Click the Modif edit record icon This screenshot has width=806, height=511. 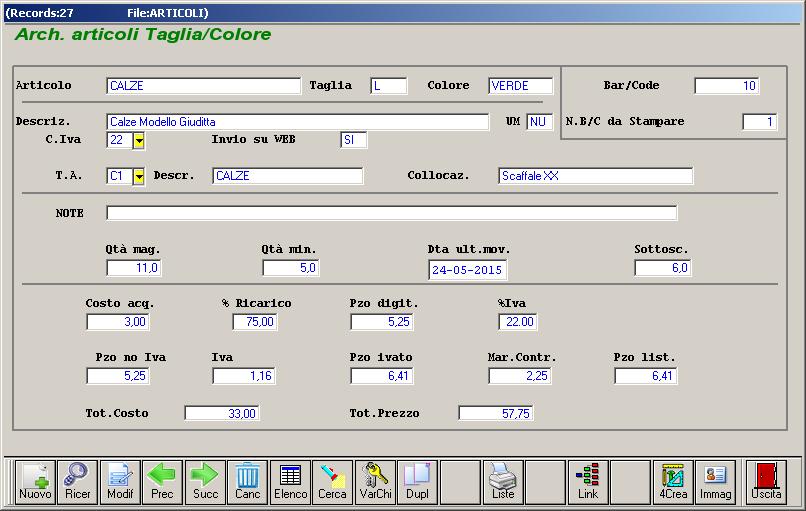(120, 482)
